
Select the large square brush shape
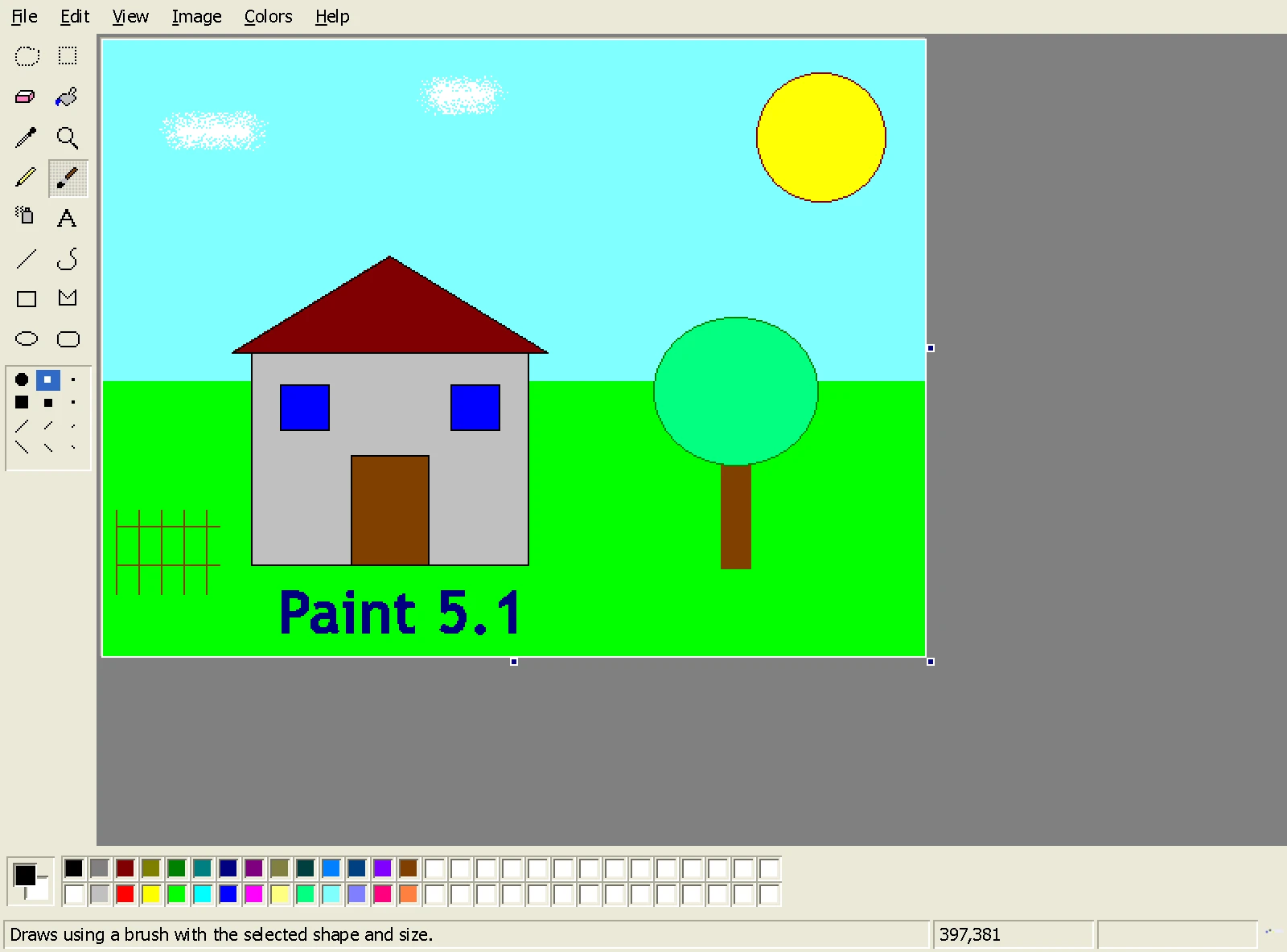click(22, 402)
